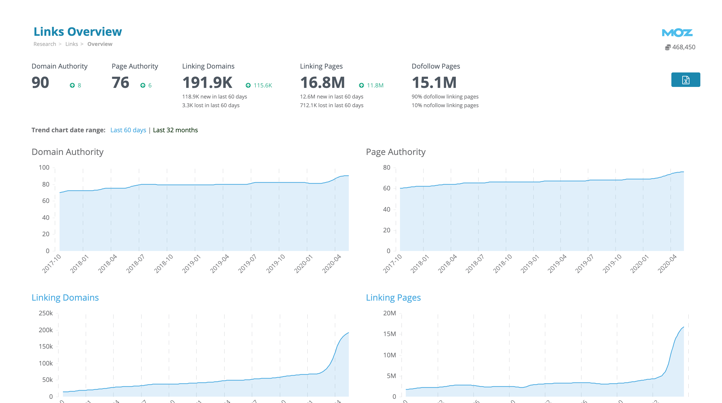Select Last 32 months trend range
Image resolution: width=722 pixels, height=403 pixels.
coord(175,130)
